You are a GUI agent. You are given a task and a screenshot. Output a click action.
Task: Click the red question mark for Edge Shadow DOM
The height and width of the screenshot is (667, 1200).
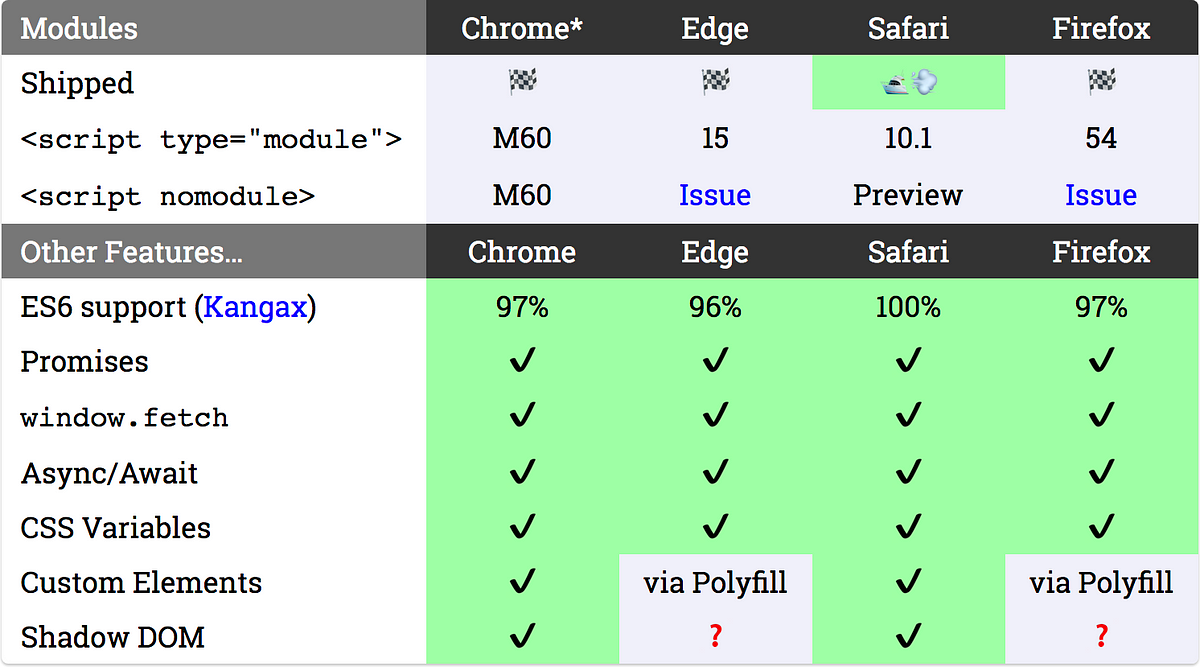[x=715, y=636]
